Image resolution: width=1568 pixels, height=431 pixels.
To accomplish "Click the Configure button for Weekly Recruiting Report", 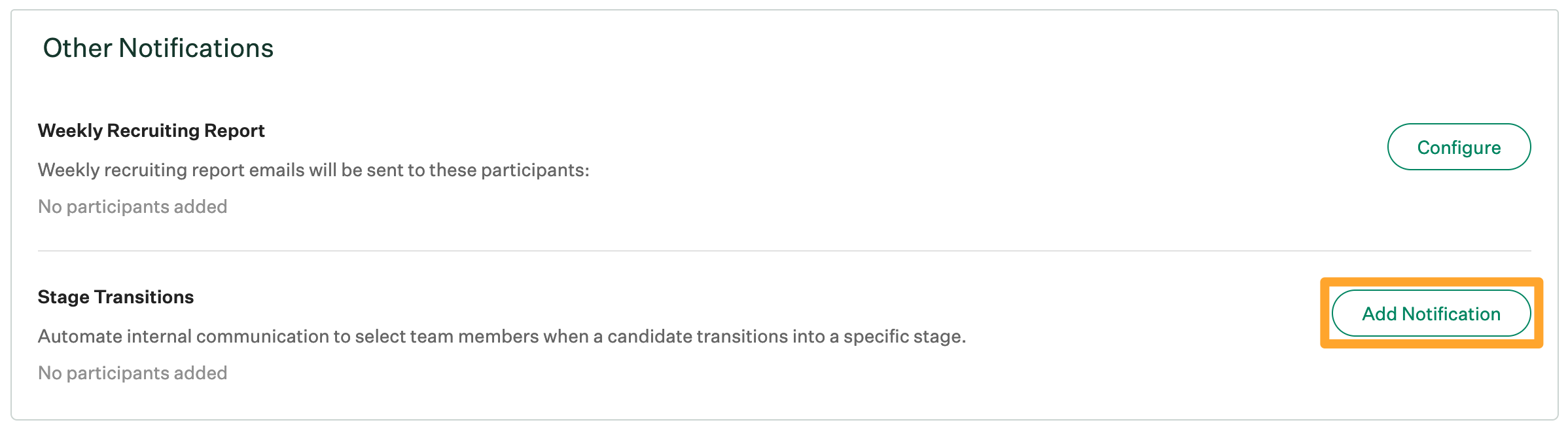I will click(1459, 146).
